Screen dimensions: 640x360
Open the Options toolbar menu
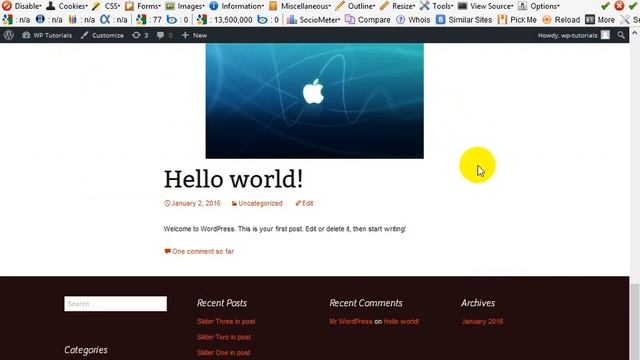click(x=539, y=6)
